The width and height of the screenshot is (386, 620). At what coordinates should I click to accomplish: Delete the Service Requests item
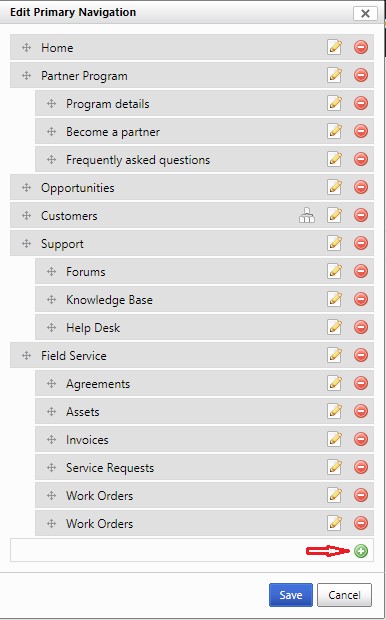361,467
